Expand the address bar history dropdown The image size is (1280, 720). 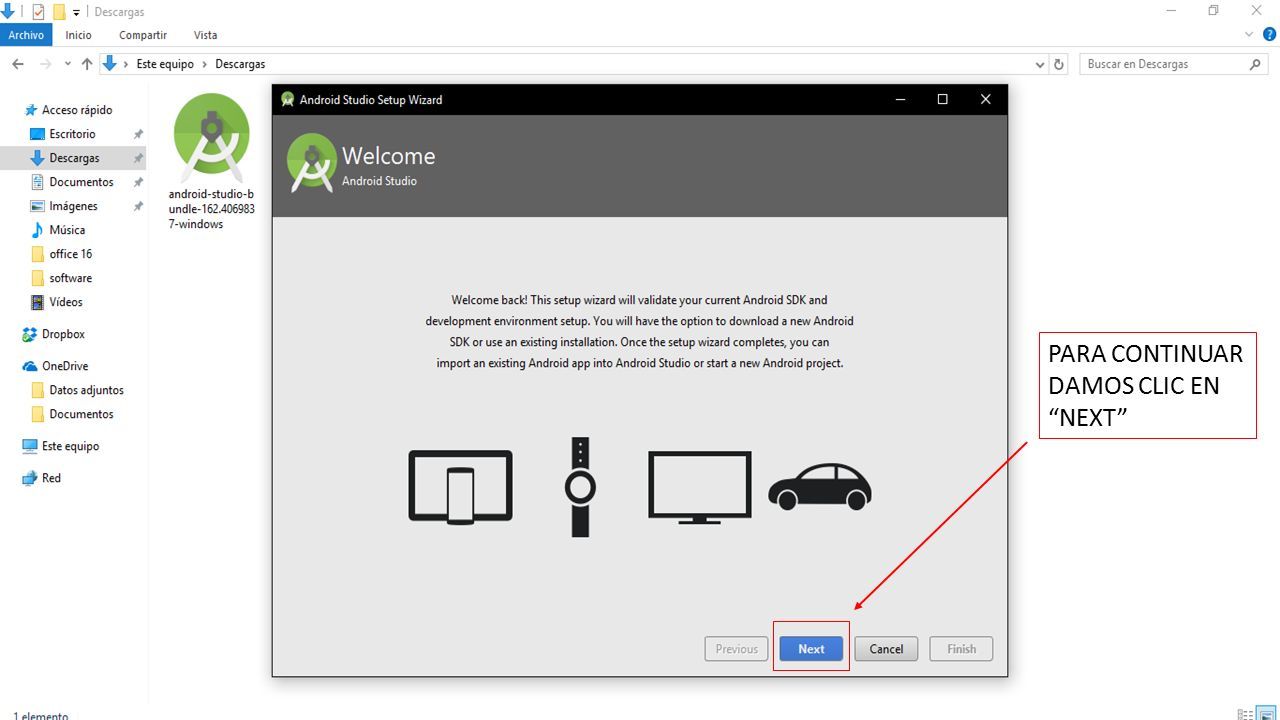(x=1039, y=64)
